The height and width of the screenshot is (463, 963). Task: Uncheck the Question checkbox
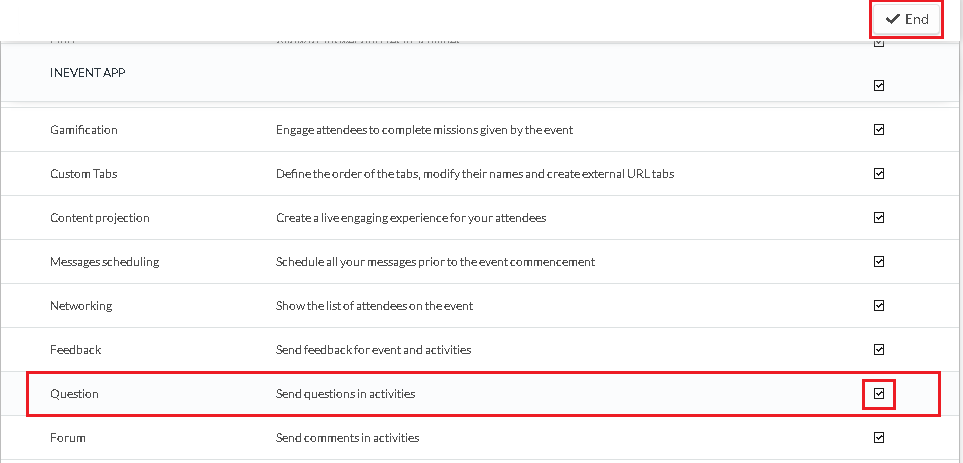879,394
